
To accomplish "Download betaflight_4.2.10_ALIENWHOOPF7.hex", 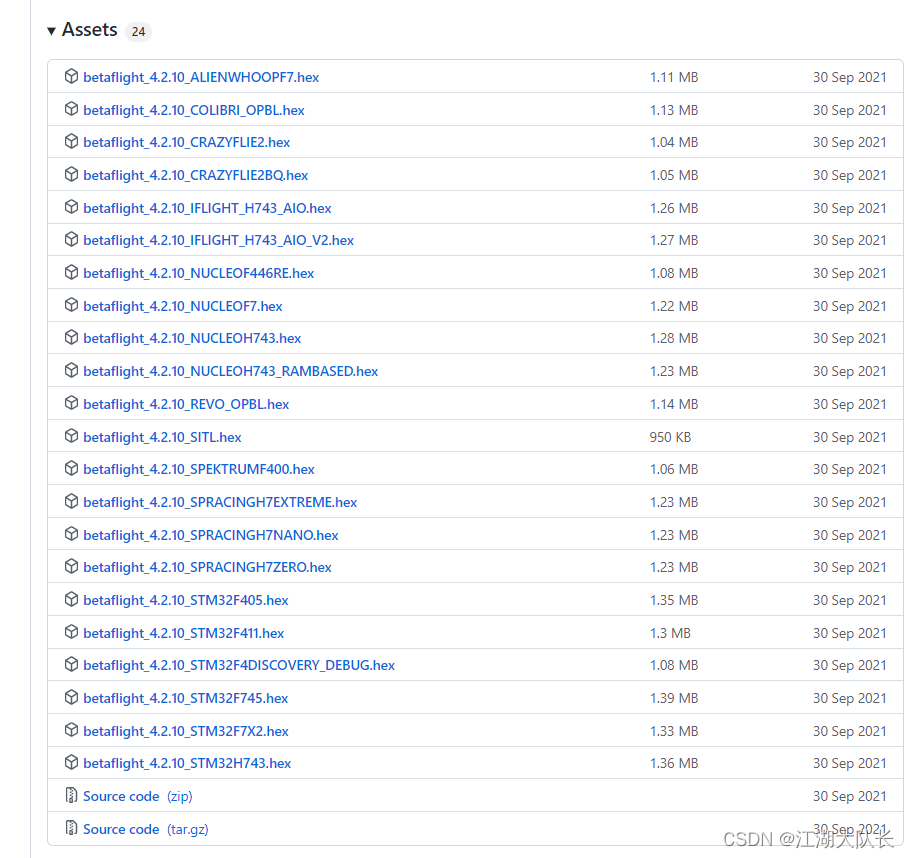I will [x=201, y=77].
